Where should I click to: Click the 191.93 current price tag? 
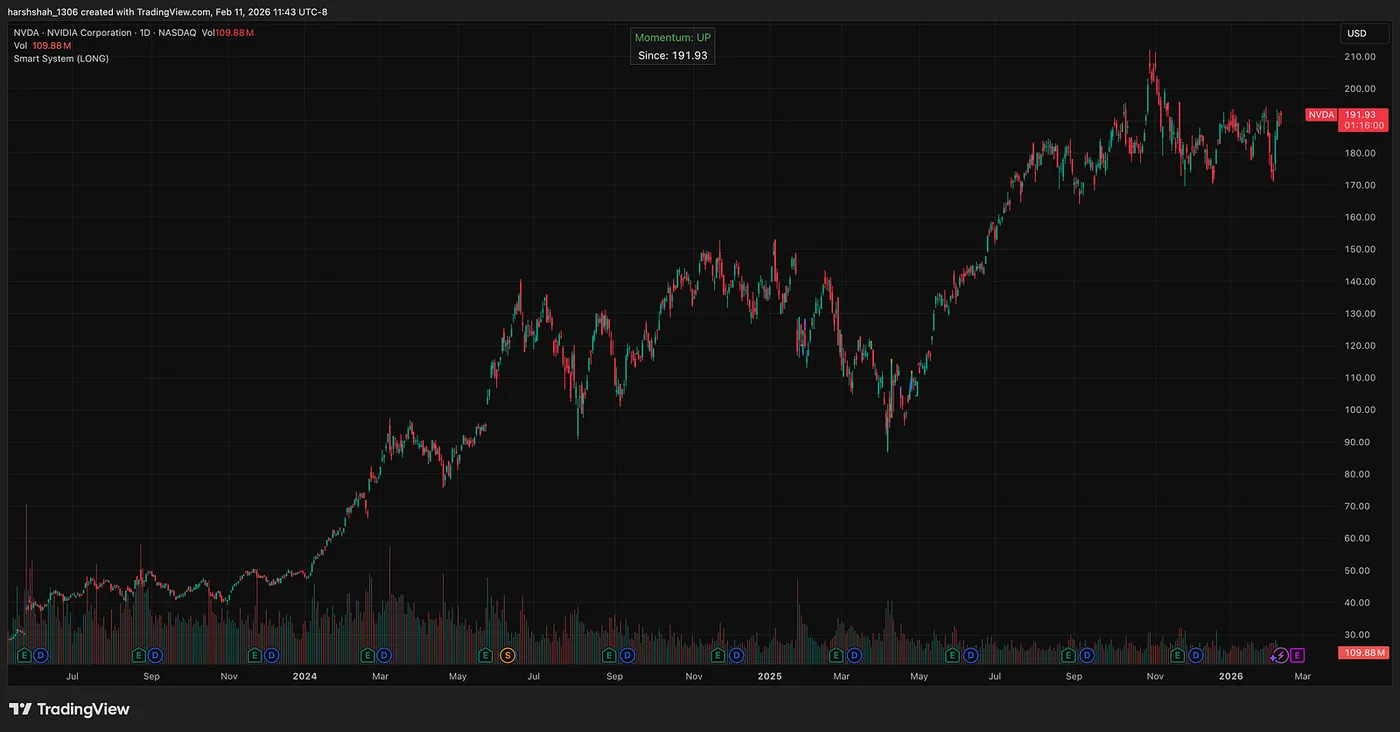click(x=1365, y=120)
